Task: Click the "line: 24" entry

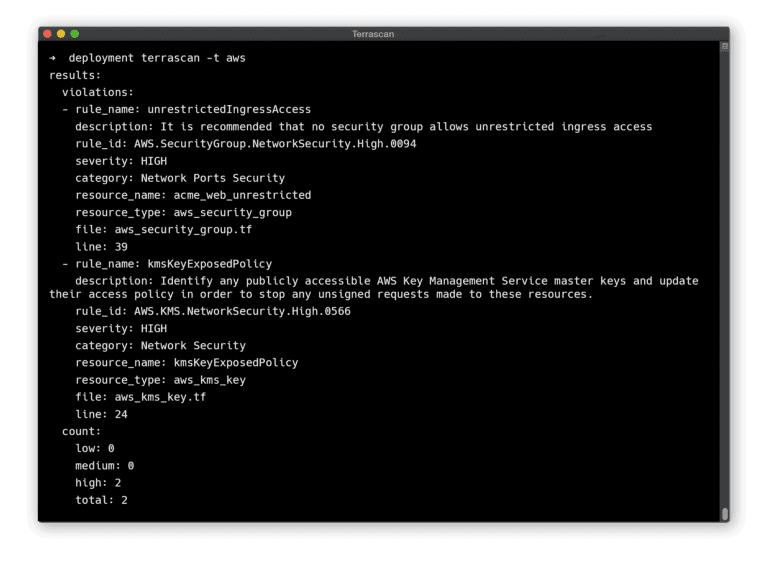Action: click(x=101, y=414)
